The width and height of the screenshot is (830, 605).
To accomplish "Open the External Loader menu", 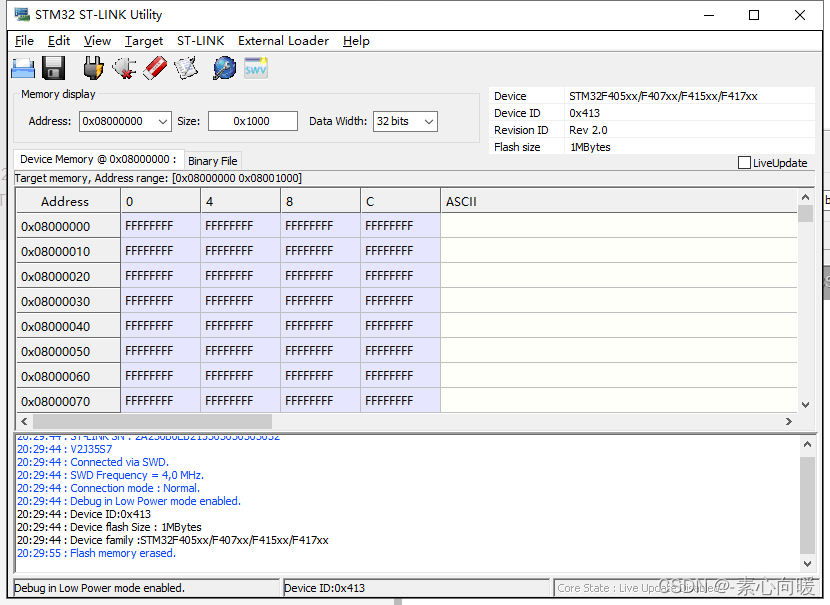I will pyautogui.click(x=283, y=41).
